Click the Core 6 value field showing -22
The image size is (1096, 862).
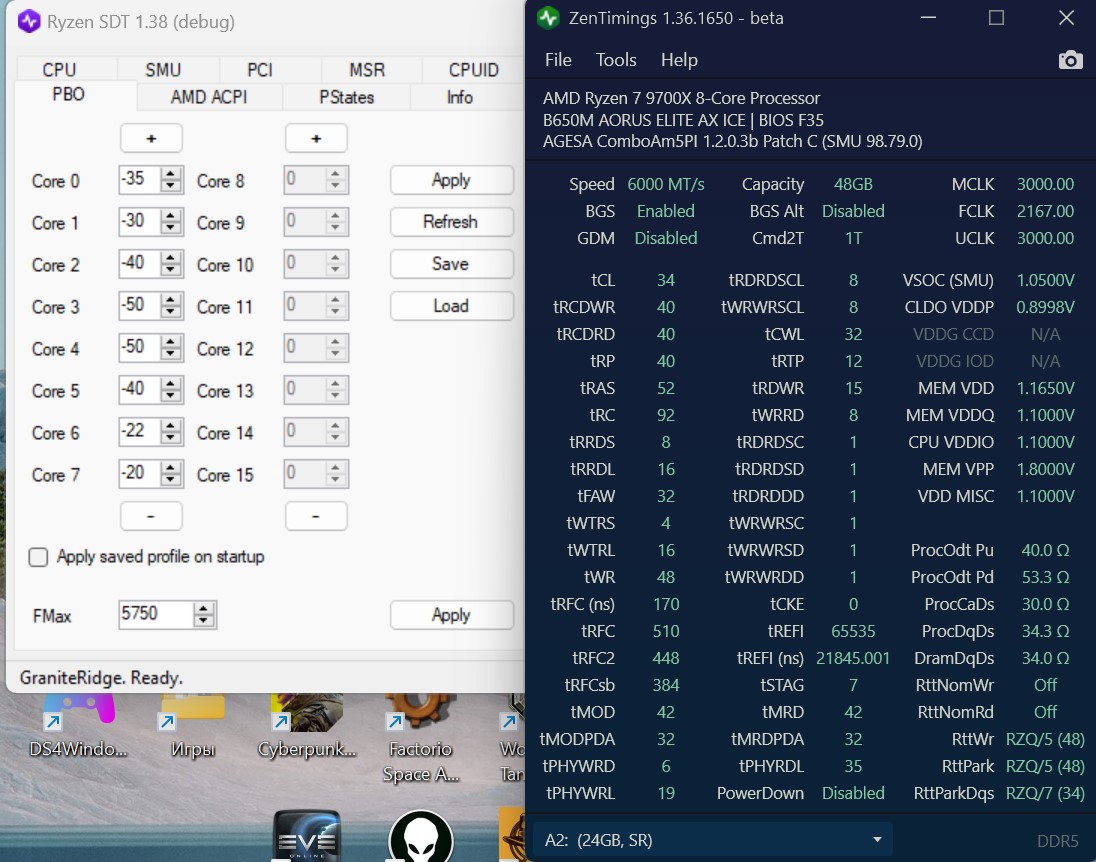(x=139, y=431)
